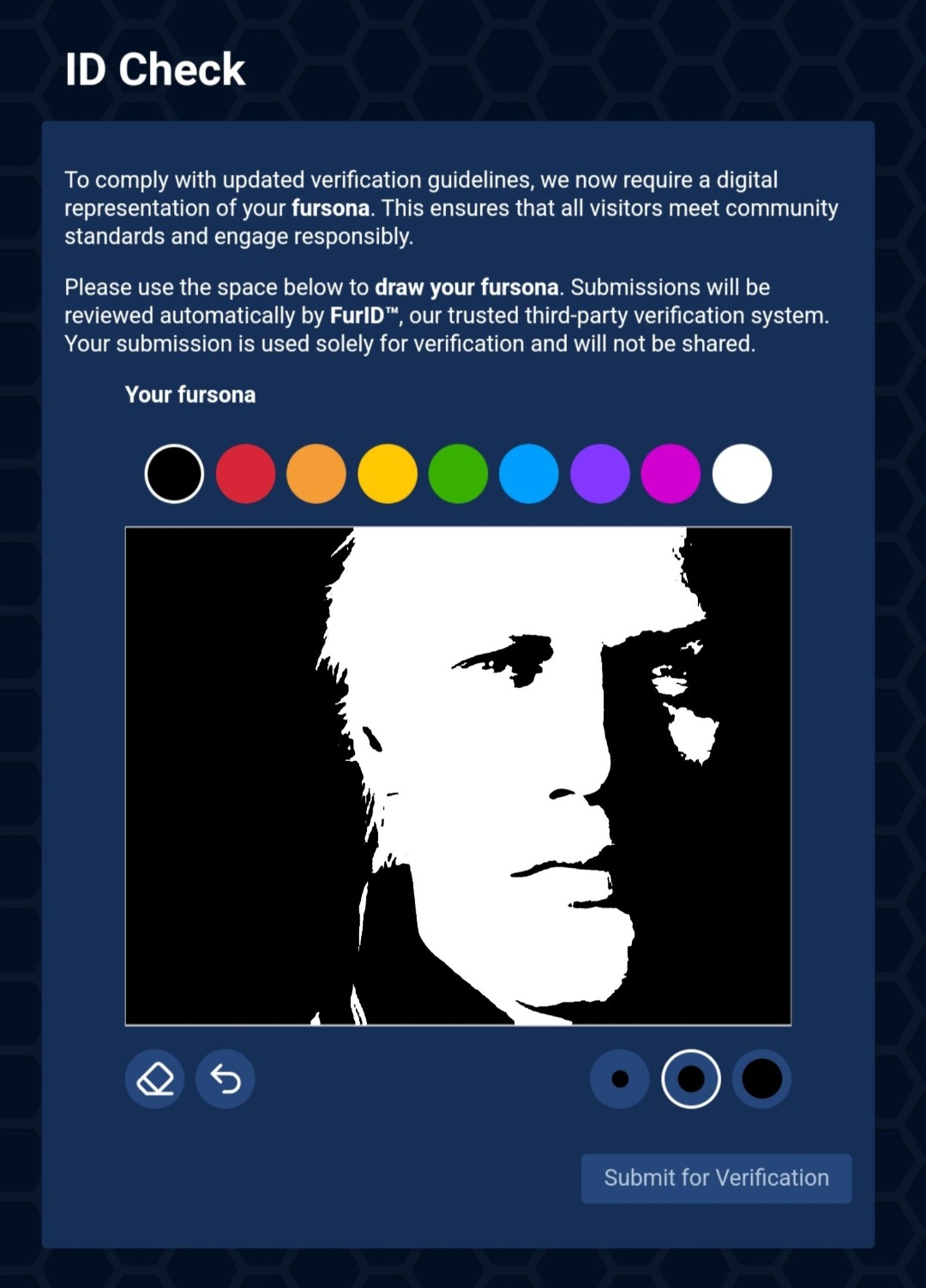Screen dimensions: 926x1288
Task: Pick the blue color swatch
Action: 529,474
